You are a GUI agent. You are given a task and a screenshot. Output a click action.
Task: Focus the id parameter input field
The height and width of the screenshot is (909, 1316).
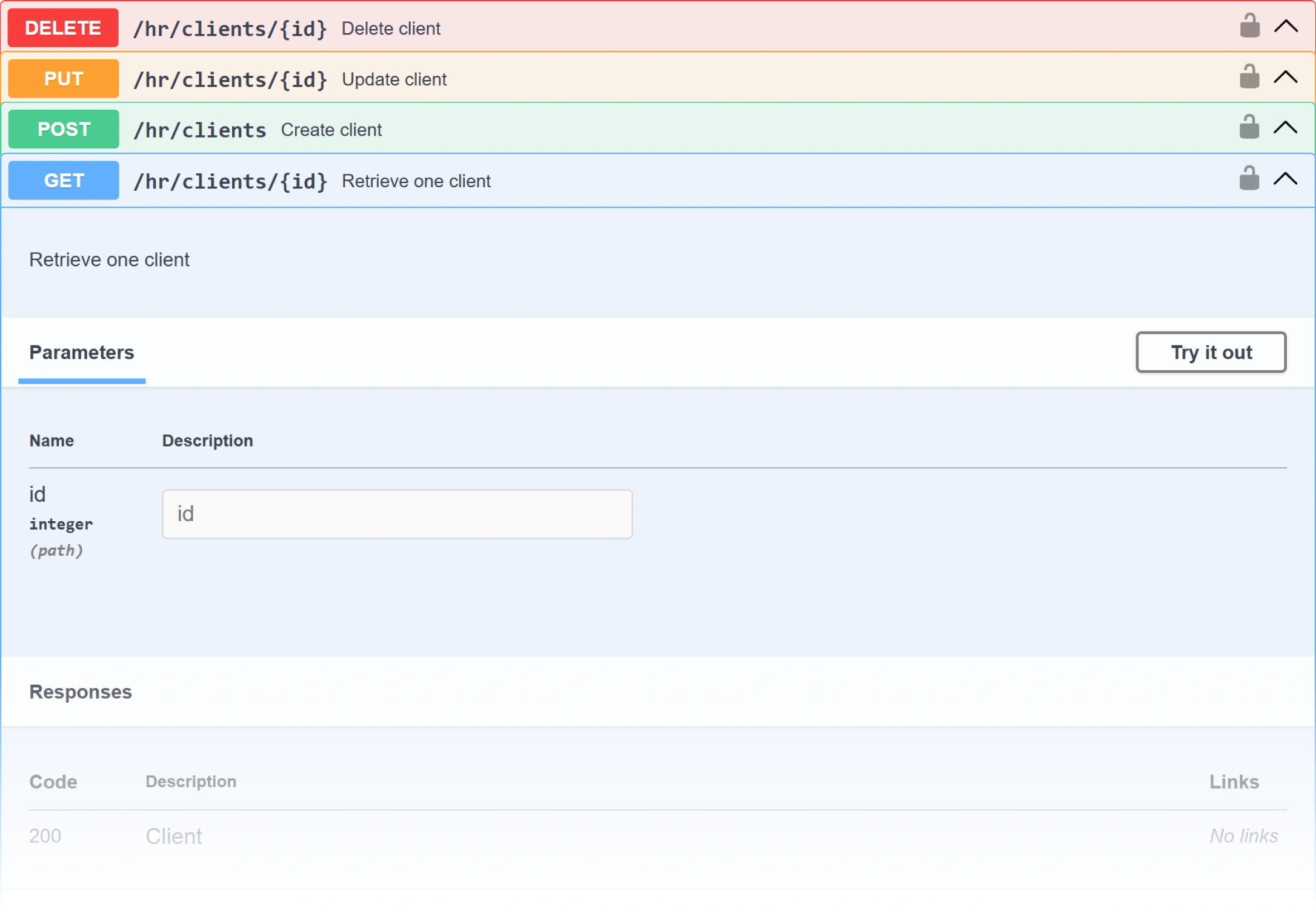point(397,514)
